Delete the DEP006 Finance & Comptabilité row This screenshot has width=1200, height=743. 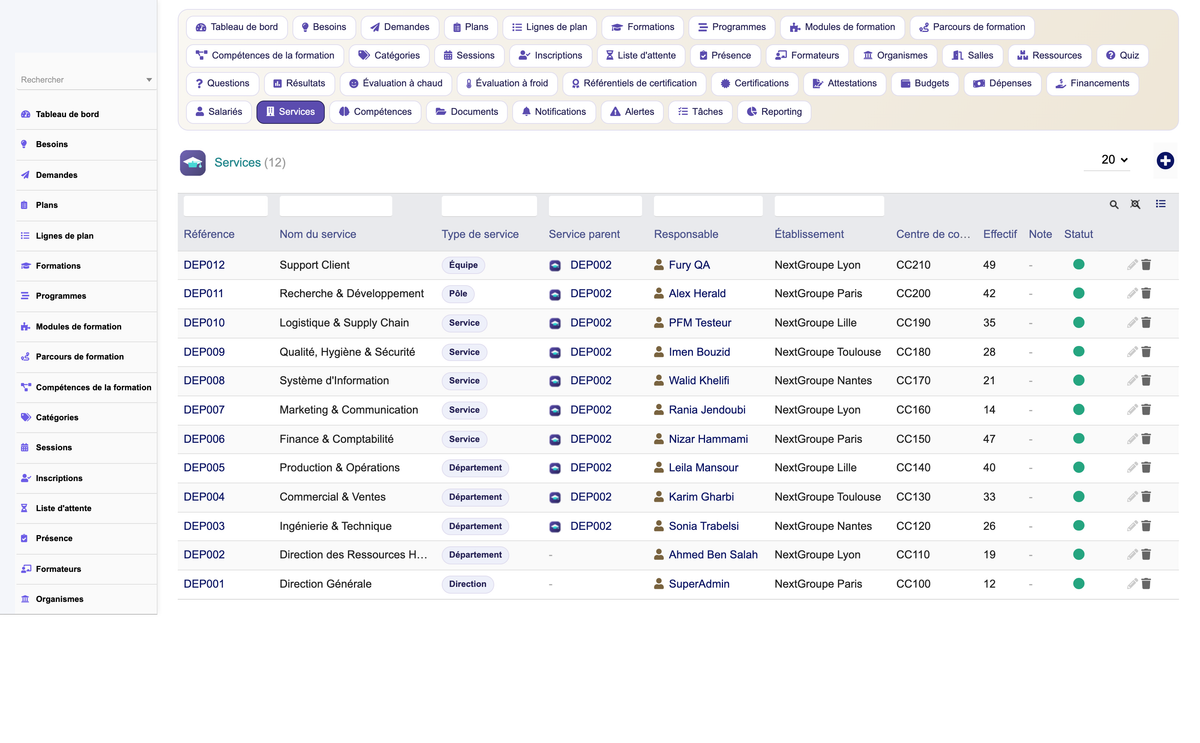[1146, 439]
